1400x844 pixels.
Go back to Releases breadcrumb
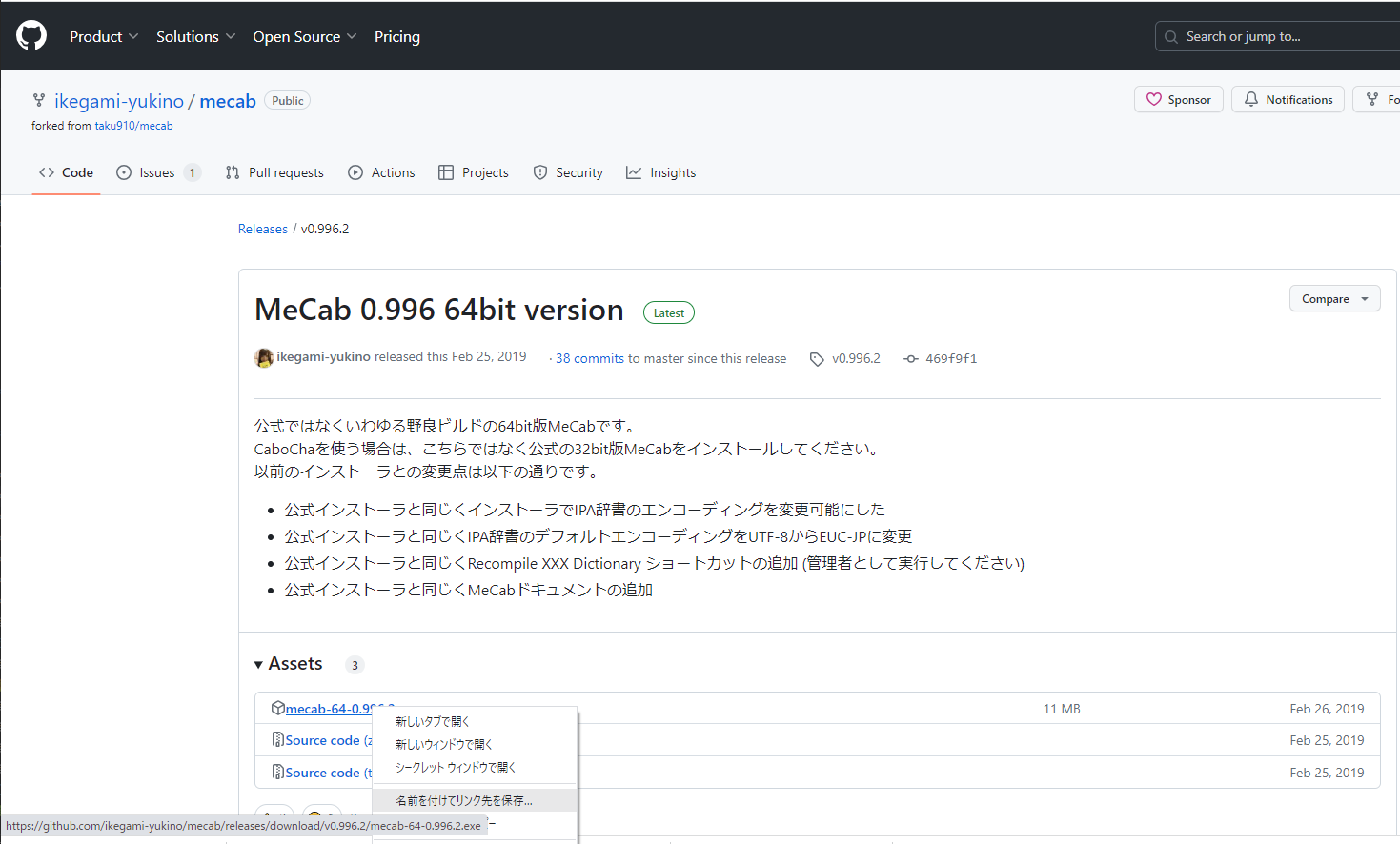coord(263,229)
